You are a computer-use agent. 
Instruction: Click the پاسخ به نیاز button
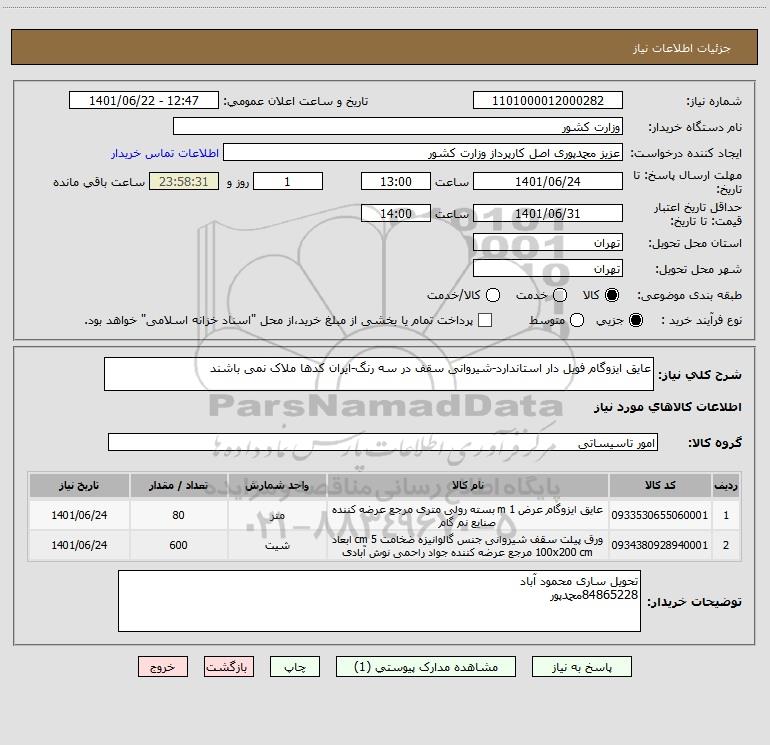point(581,667)
